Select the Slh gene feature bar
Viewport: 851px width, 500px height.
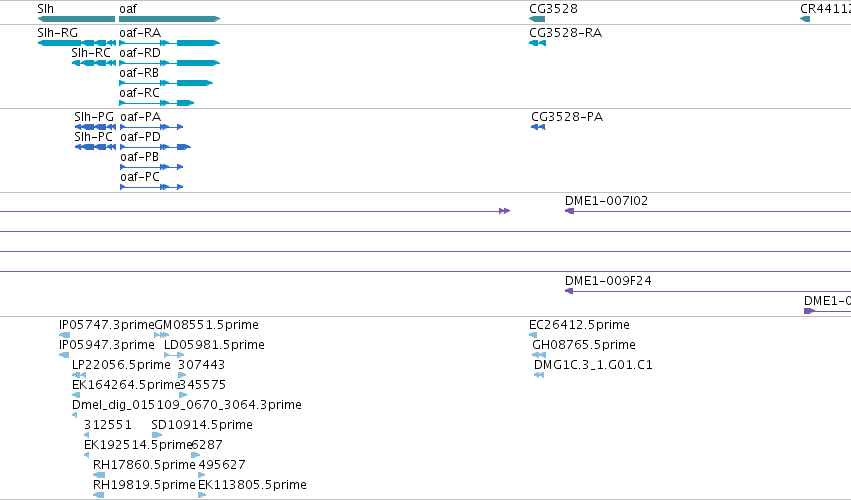[76, 19]
